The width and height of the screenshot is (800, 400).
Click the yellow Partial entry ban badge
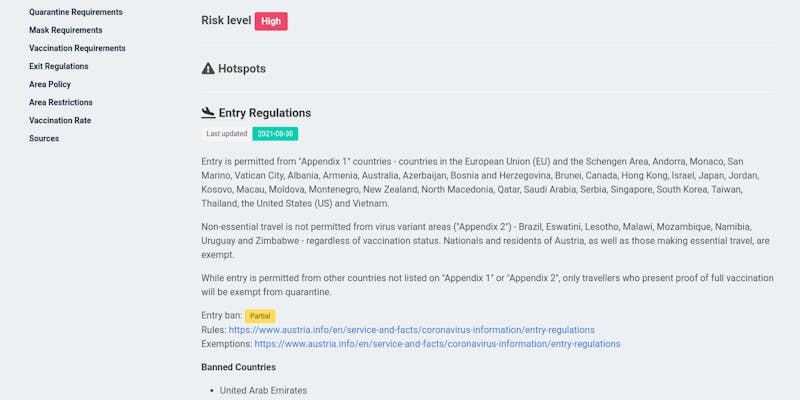[x=260, y=316]
